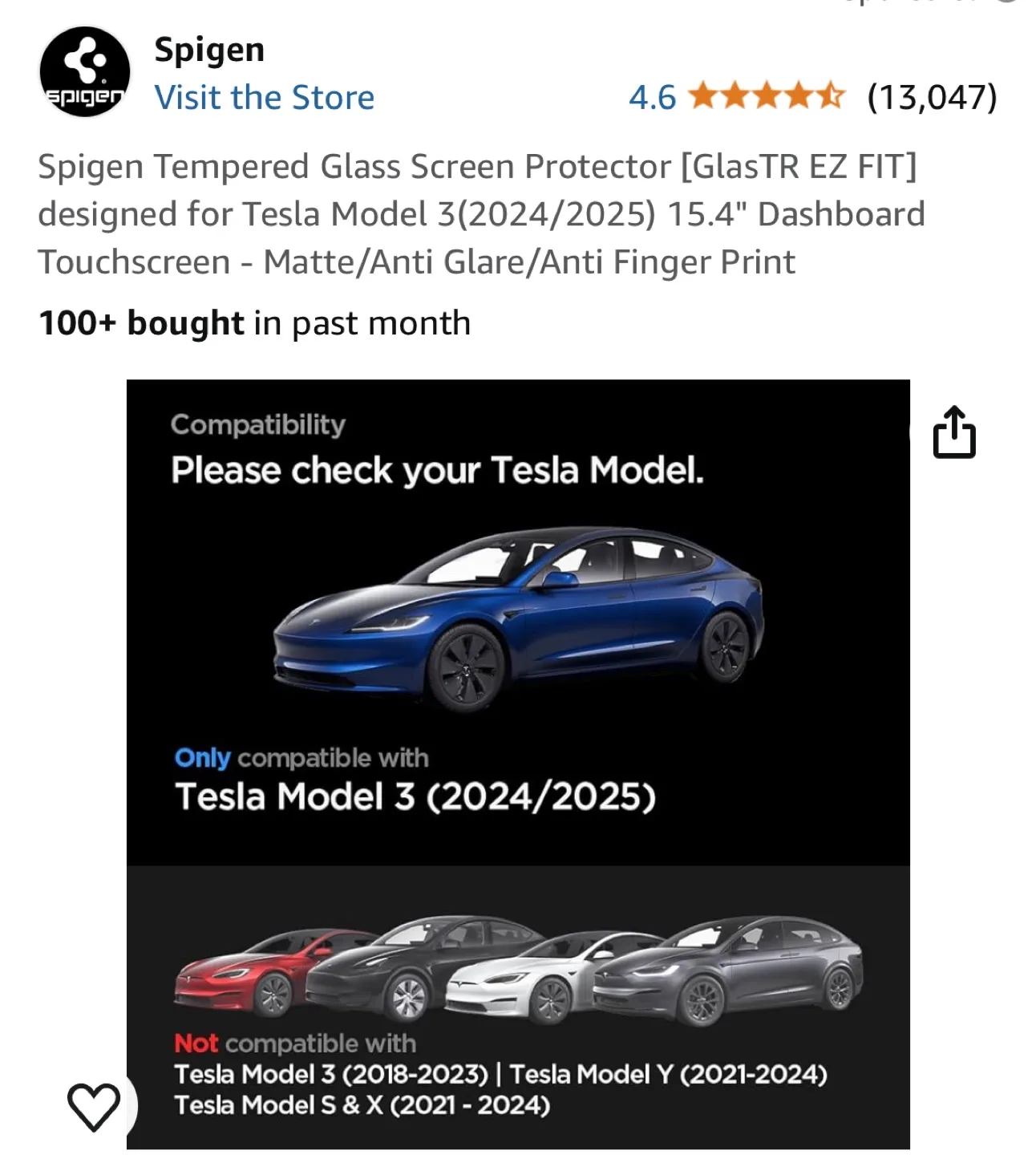Viewport: 1036px width, 1155px height.
Task: Click the fourth gold star
Action: (800, 98)
